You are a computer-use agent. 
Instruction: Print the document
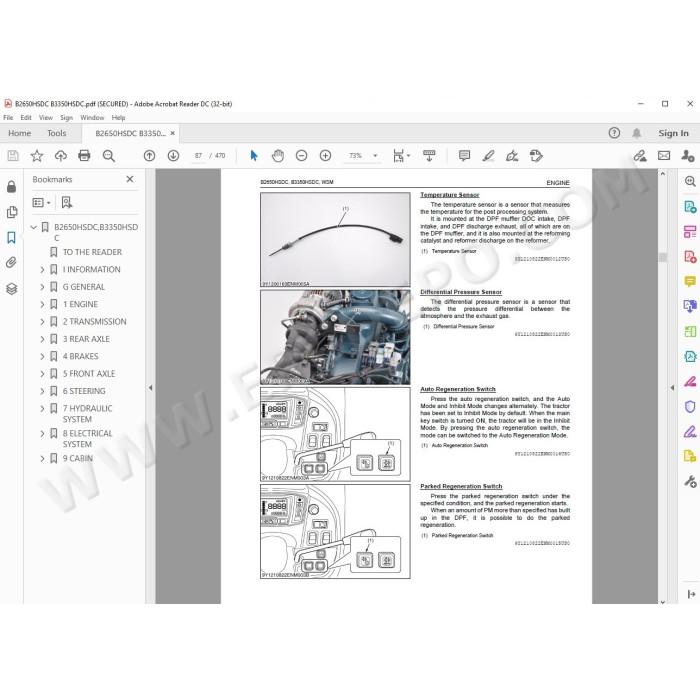(x=84, y=155)
